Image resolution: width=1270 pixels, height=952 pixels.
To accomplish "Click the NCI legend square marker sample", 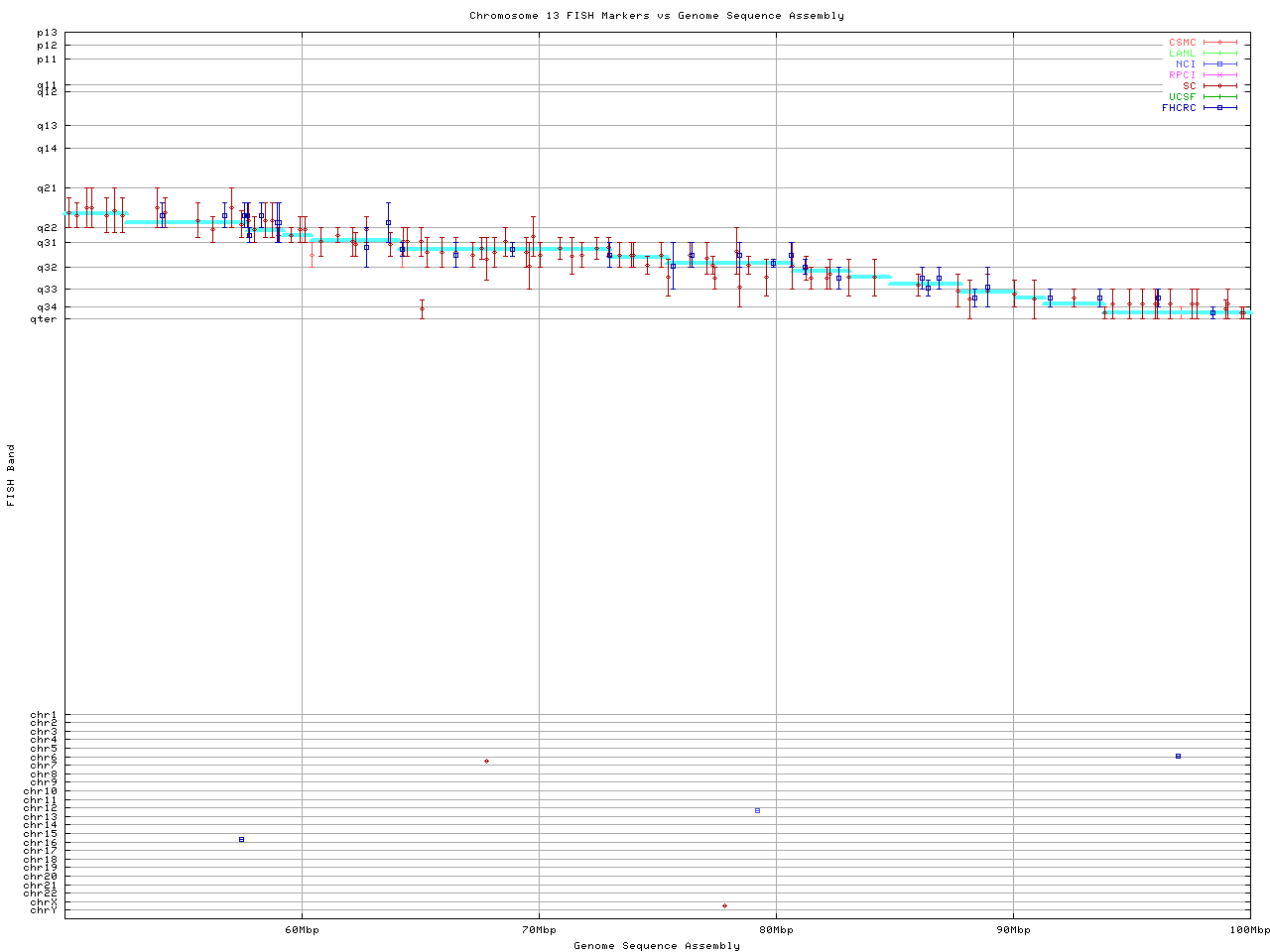I will pos(1220,64).
